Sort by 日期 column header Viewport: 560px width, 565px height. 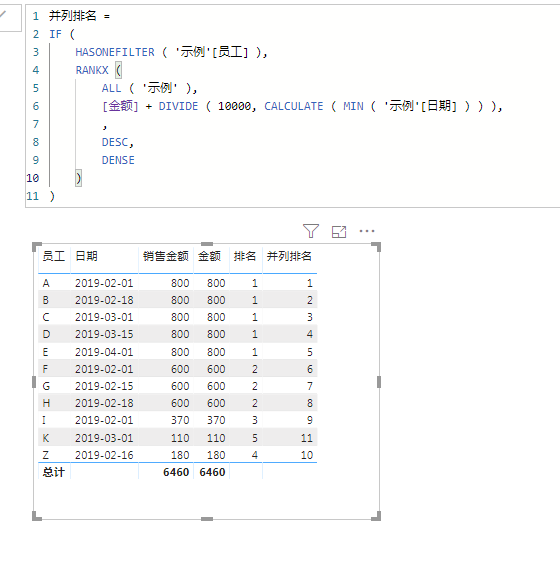[x=86, y=256]
